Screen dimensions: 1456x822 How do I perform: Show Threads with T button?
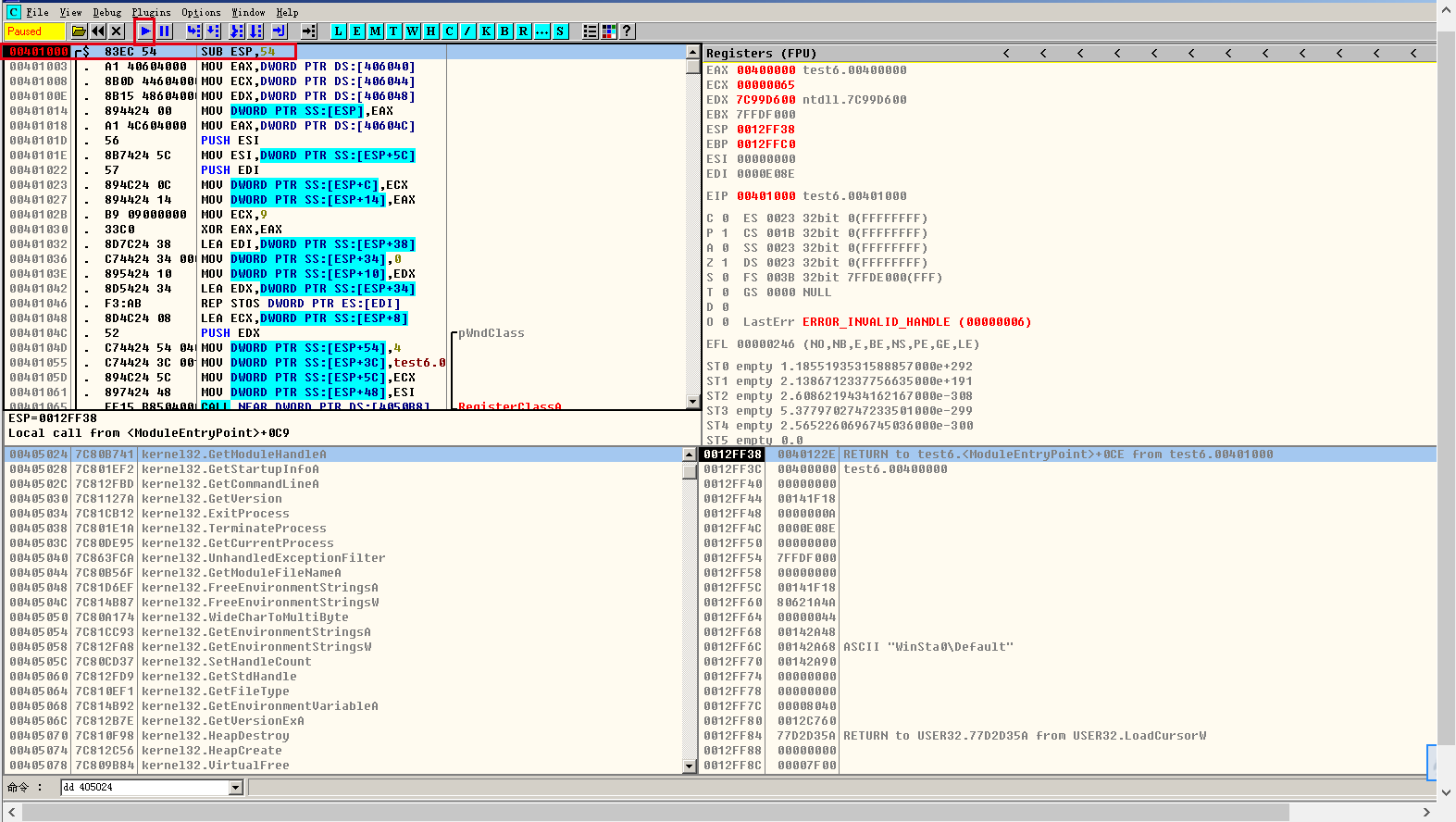(x=394, y=31)
